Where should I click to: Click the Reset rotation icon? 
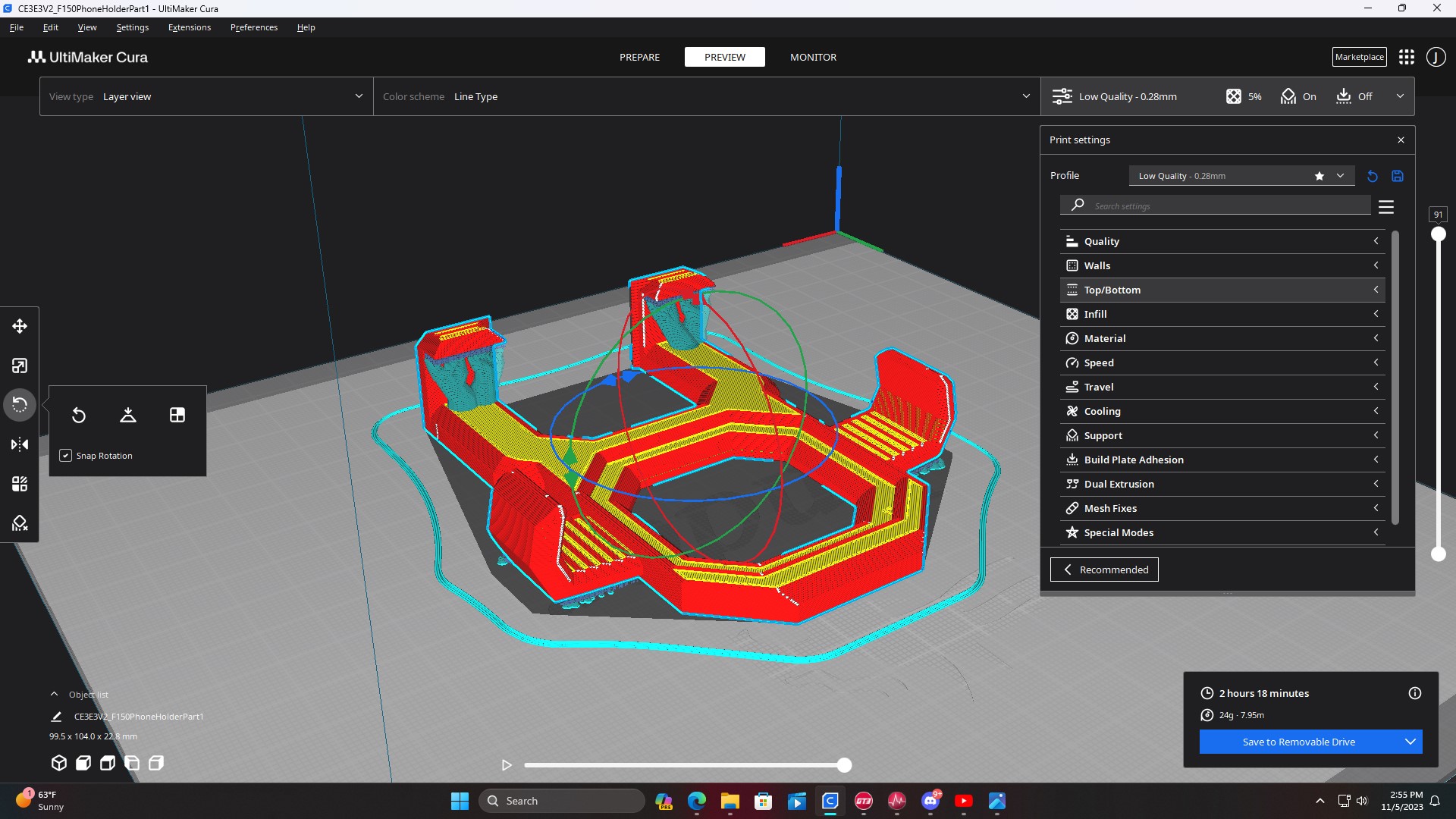[79, 415]
